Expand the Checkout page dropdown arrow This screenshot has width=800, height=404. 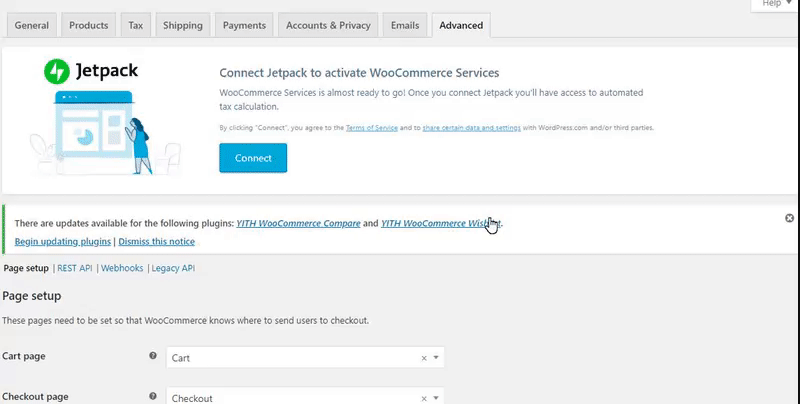tap(436, 398)
